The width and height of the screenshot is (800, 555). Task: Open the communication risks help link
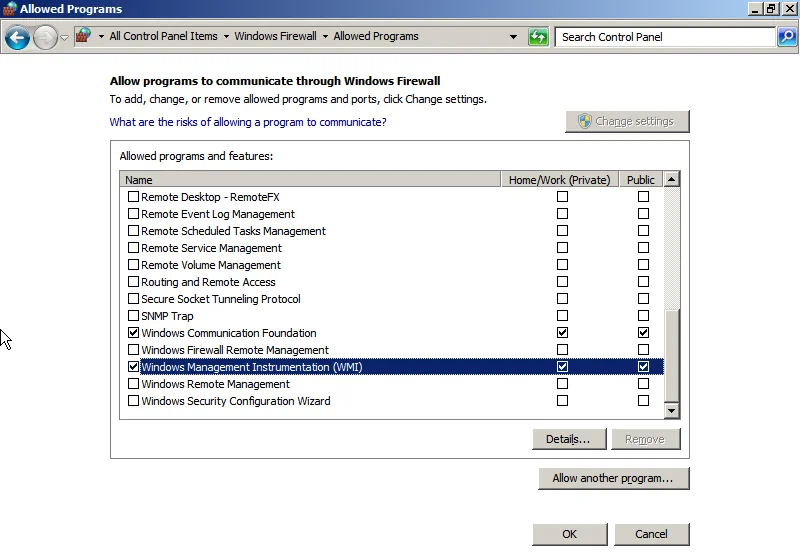[x=248, y=122]
